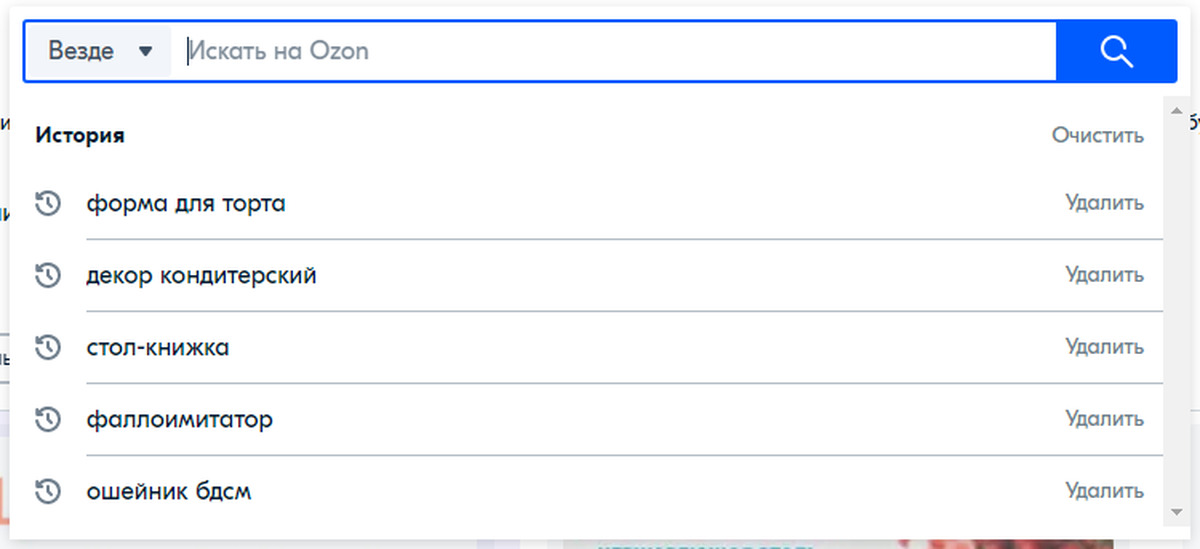Remove the fourth history entry via 'Удалить'

(x=1104, y=419)
